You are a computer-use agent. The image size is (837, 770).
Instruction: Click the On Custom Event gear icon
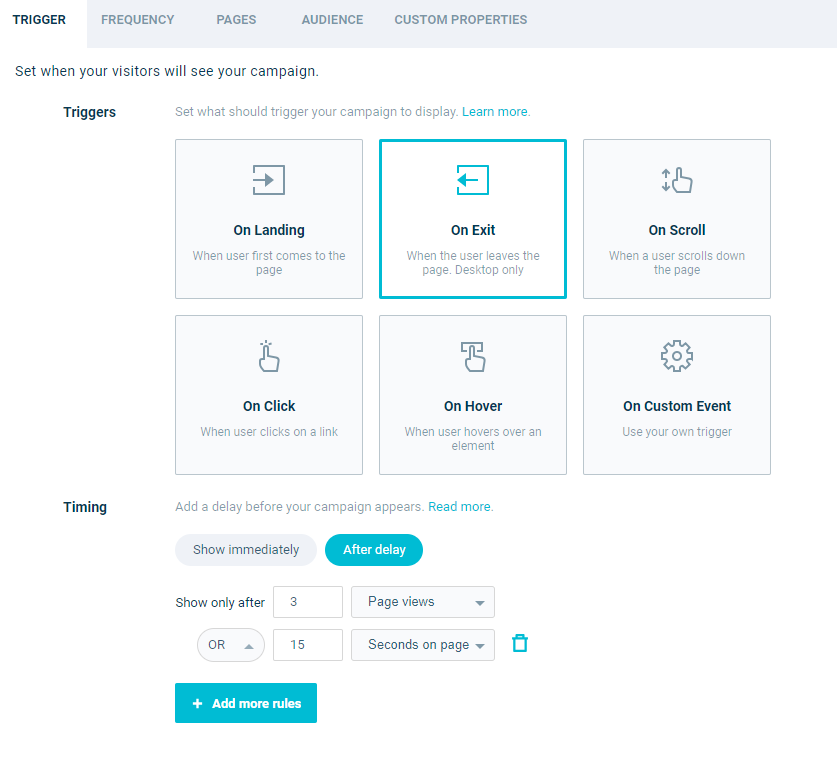coord(677,356)
